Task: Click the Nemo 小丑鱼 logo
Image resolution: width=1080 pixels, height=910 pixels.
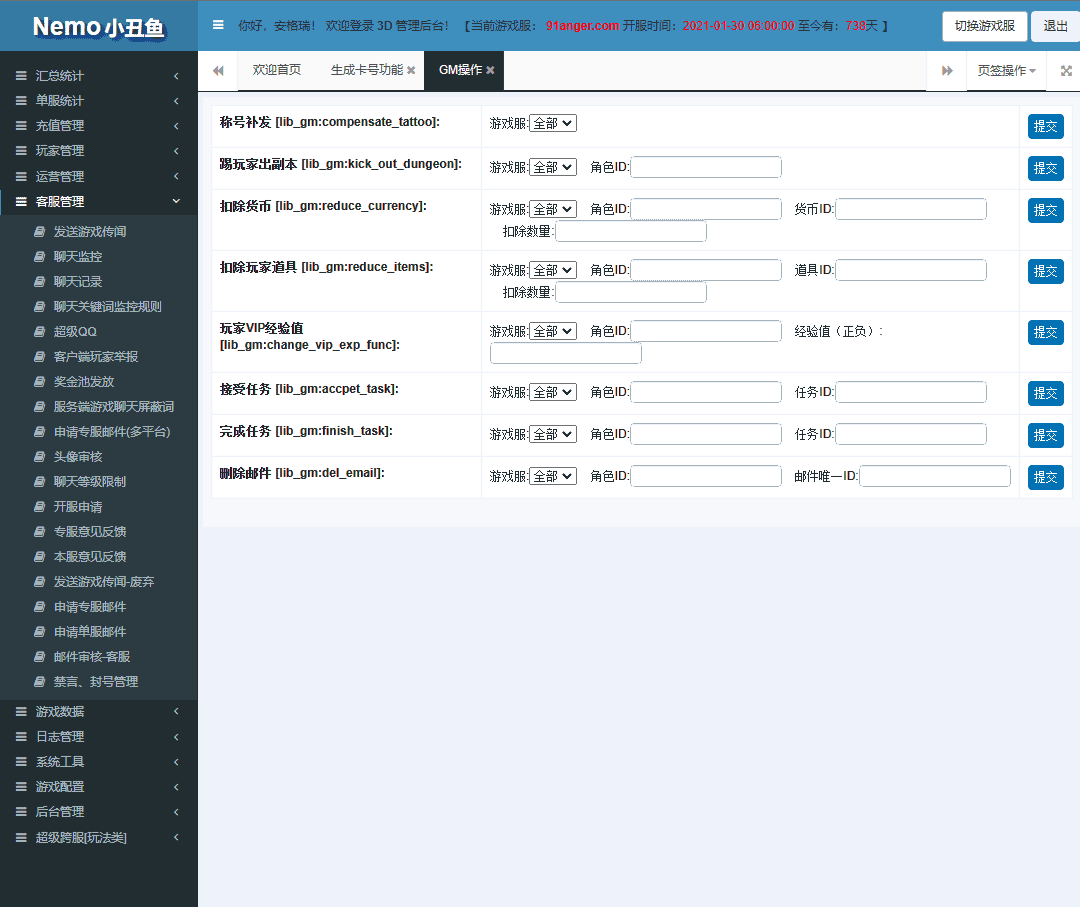Action: pos(97,25)
